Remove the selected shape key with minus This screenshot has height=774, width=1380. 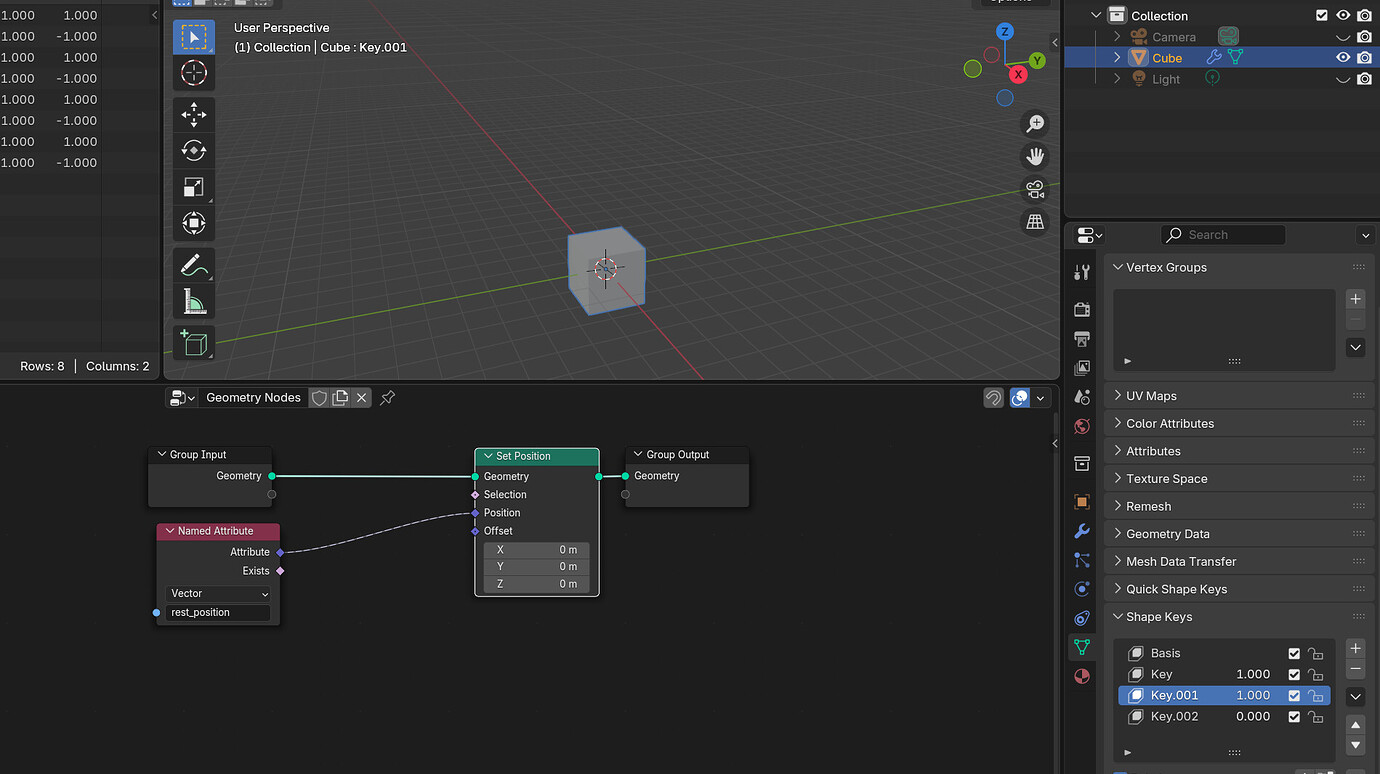click(x=1356, y=669)
